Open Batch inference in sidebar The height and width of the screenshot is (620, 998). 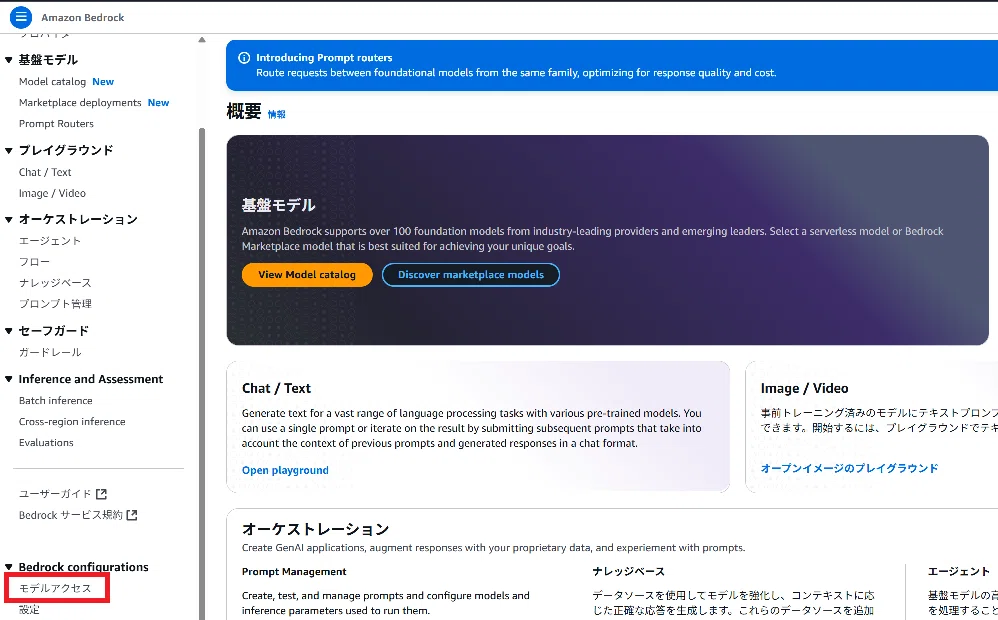tap(55, 400)
